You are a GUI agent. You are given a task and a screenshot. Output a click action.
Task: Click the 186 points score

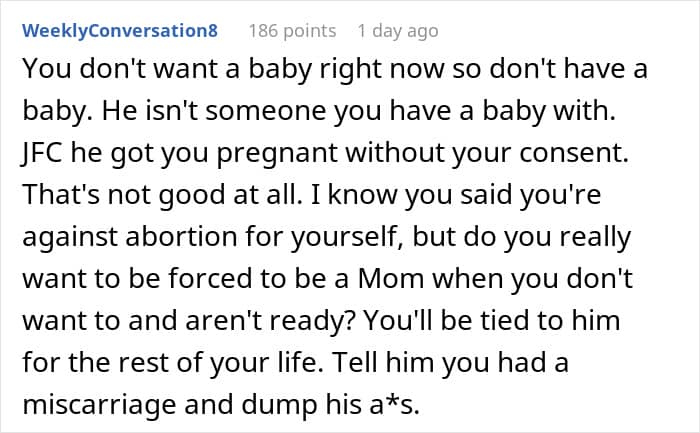coord(291,30)
